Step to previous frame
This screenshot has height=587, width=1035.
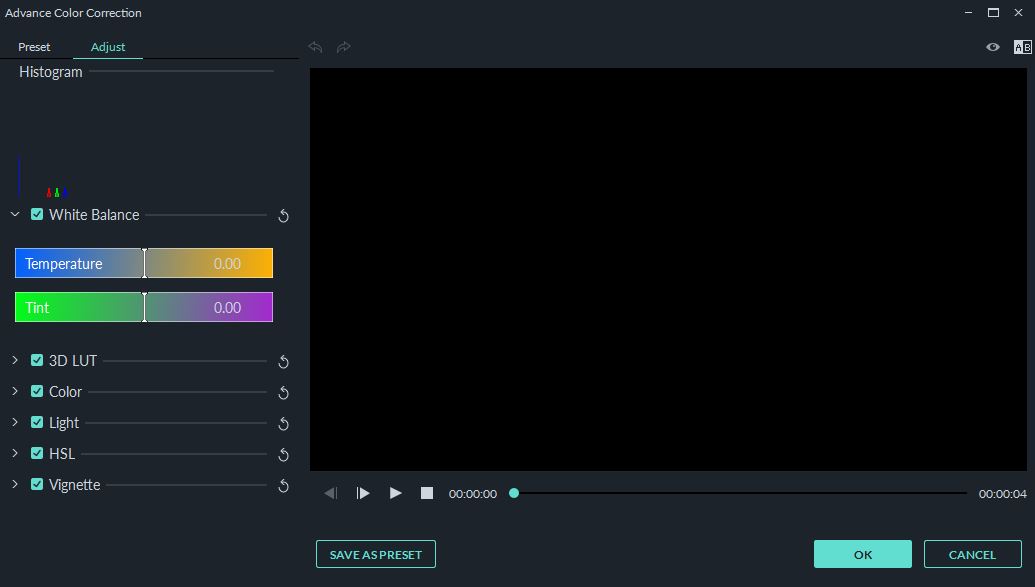pyautogui.click(x=331, y=493)
